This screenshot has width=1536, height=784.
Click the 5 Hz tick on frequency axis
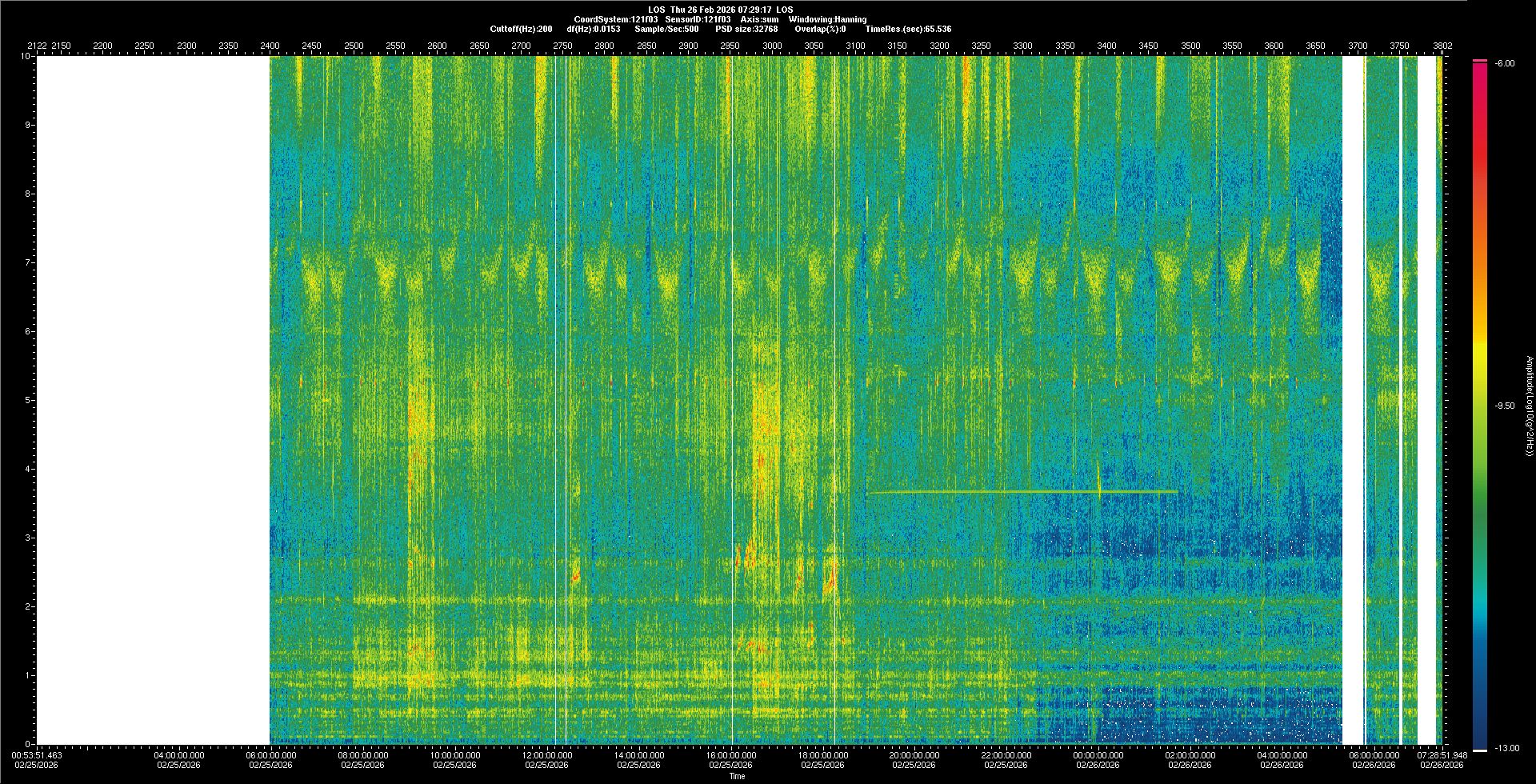tap(26, 400)
